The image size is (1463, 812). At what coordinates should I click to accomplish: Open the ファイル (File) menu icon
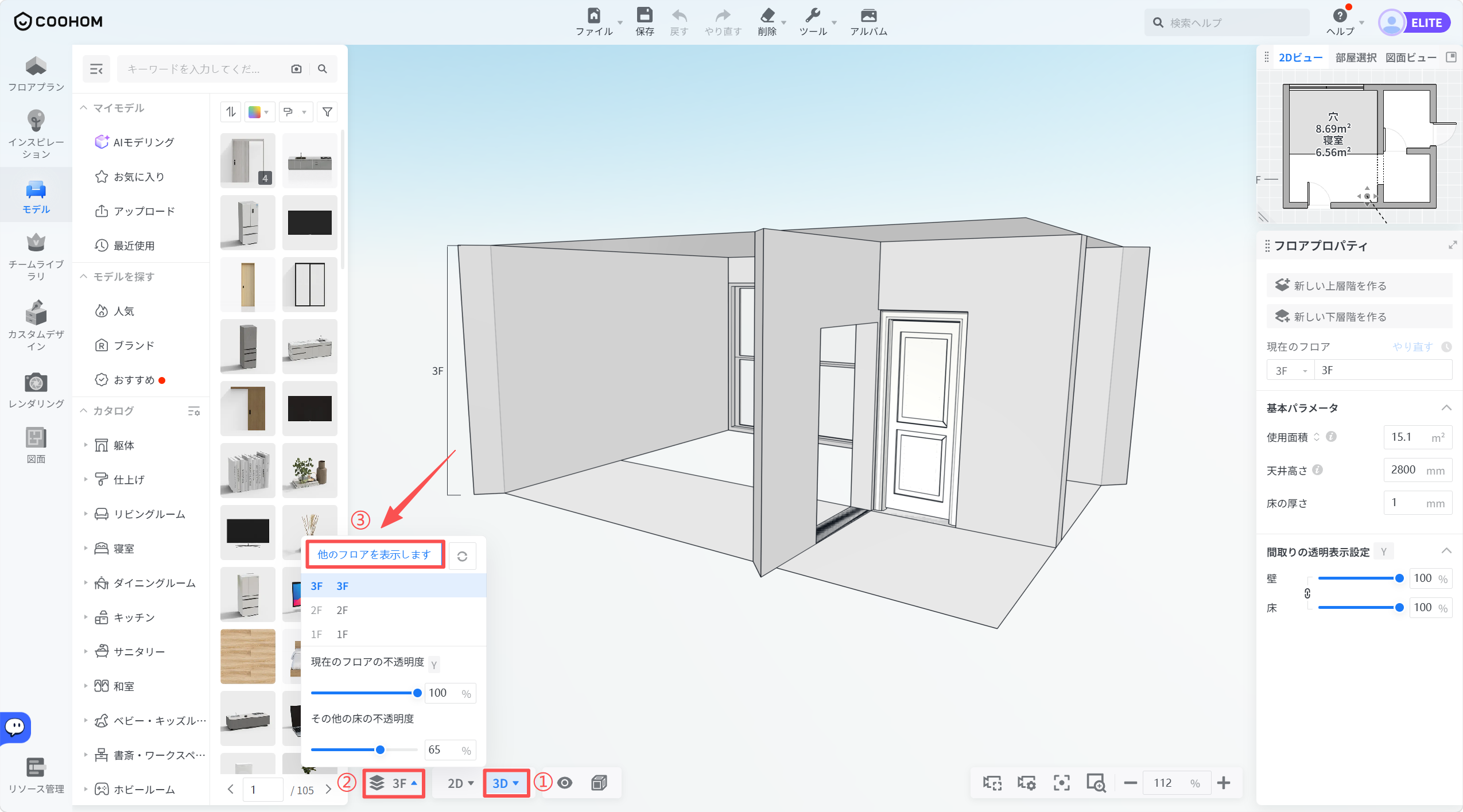tap(594, 15)
